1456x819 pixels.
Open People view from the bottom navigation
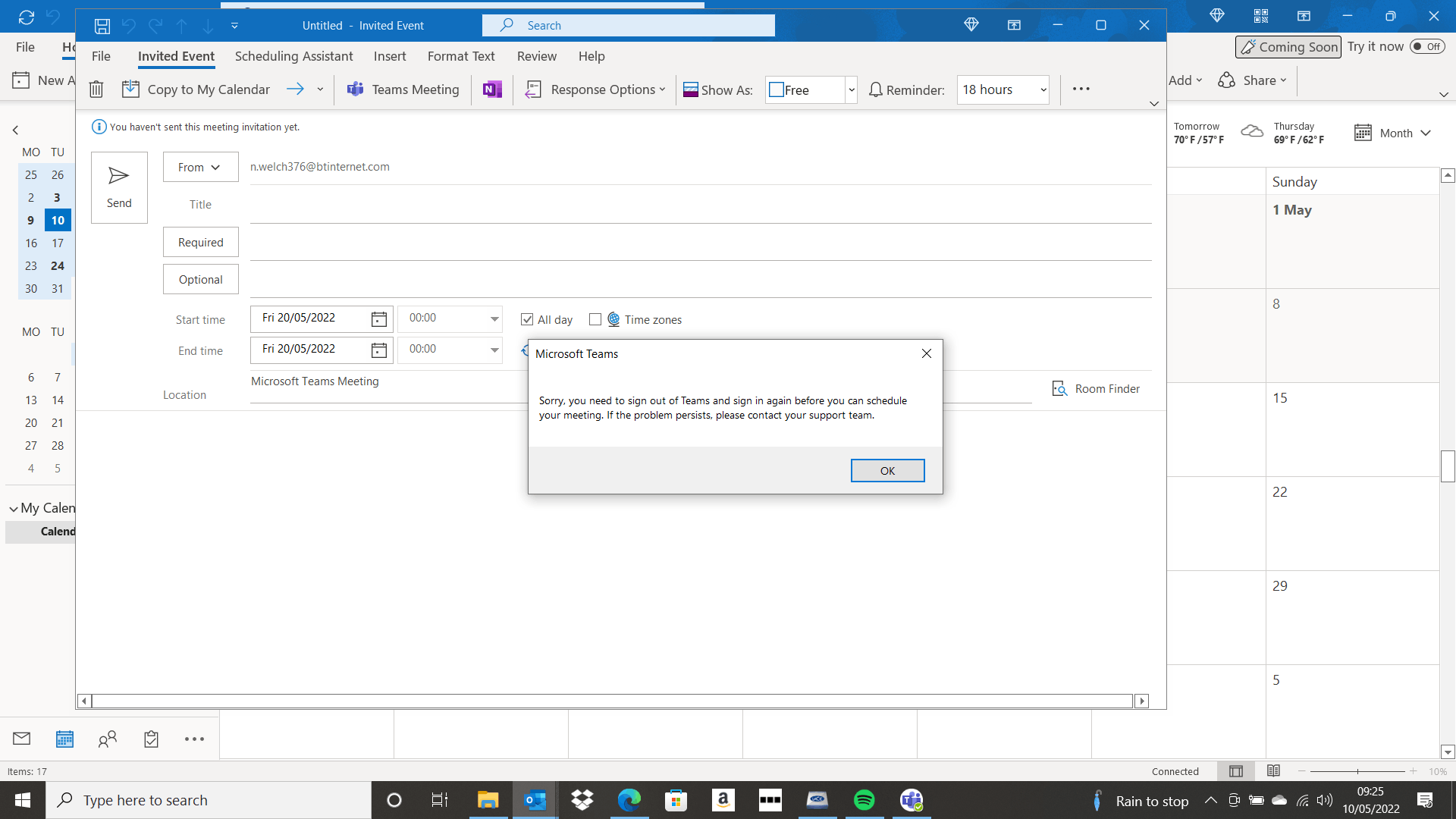pos(108,738)
